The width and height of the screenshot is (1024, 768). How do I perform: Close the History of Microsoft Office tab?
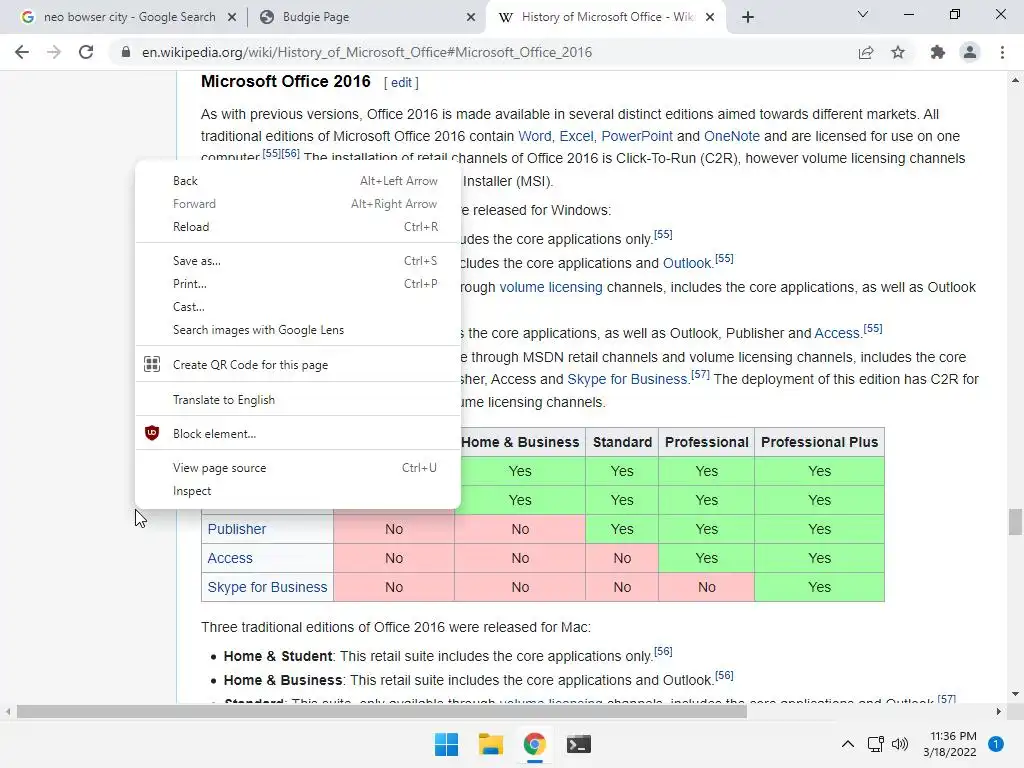(x=711, y=17)
